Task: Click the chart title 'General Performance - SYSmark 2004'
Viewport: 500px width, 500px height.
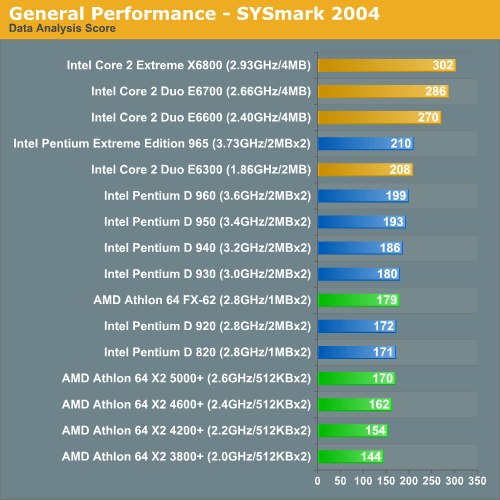Action: pos(194,14)
